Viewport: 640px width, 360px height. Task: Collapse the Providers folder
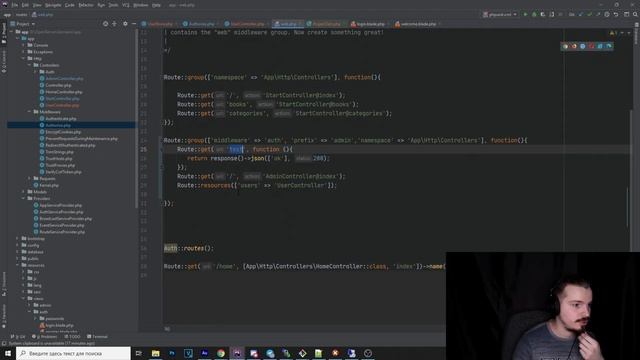point(23,198)
